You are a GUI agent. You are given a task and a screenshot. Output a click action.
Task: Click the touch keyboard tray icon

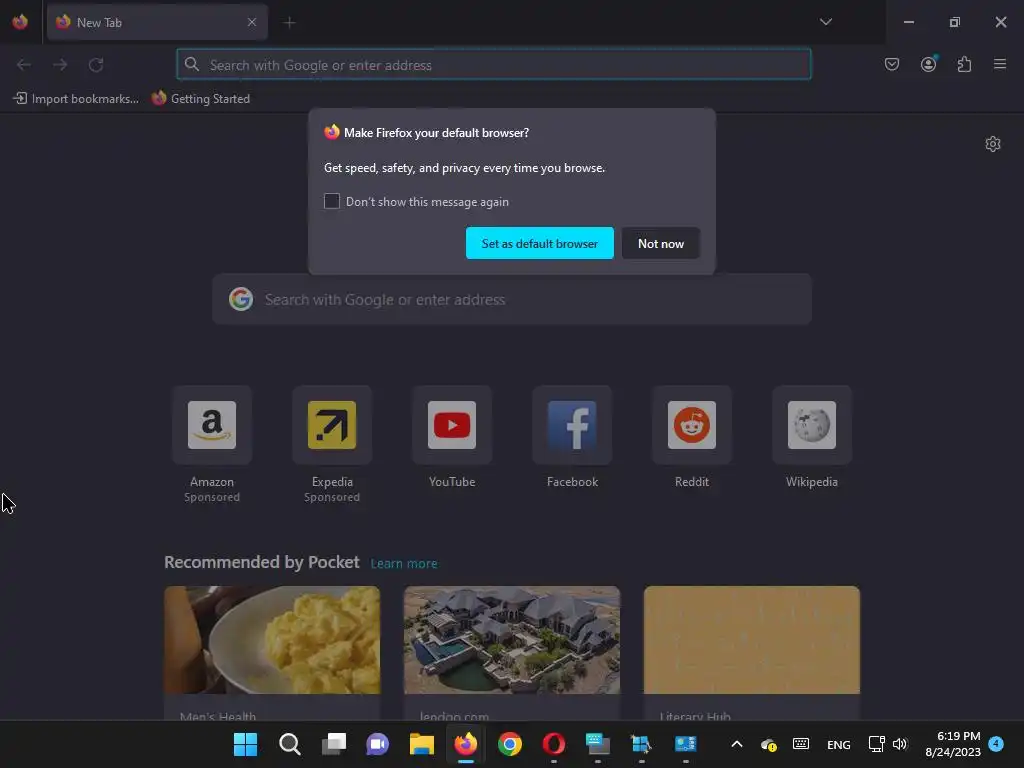click(x=801, y=744)
